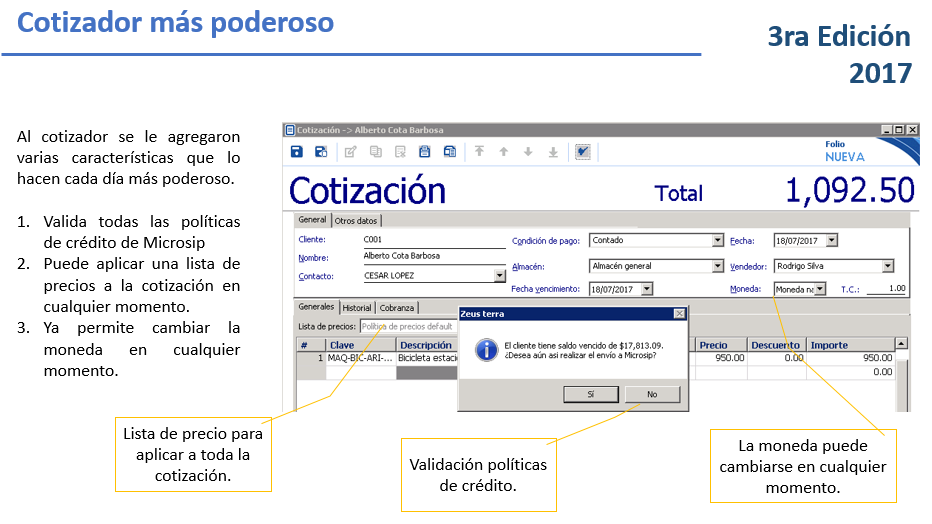The height and width of the screenshot is (524, 932).
Task: Open the Condición de pago dropdown
Action: tap(718, 240)
